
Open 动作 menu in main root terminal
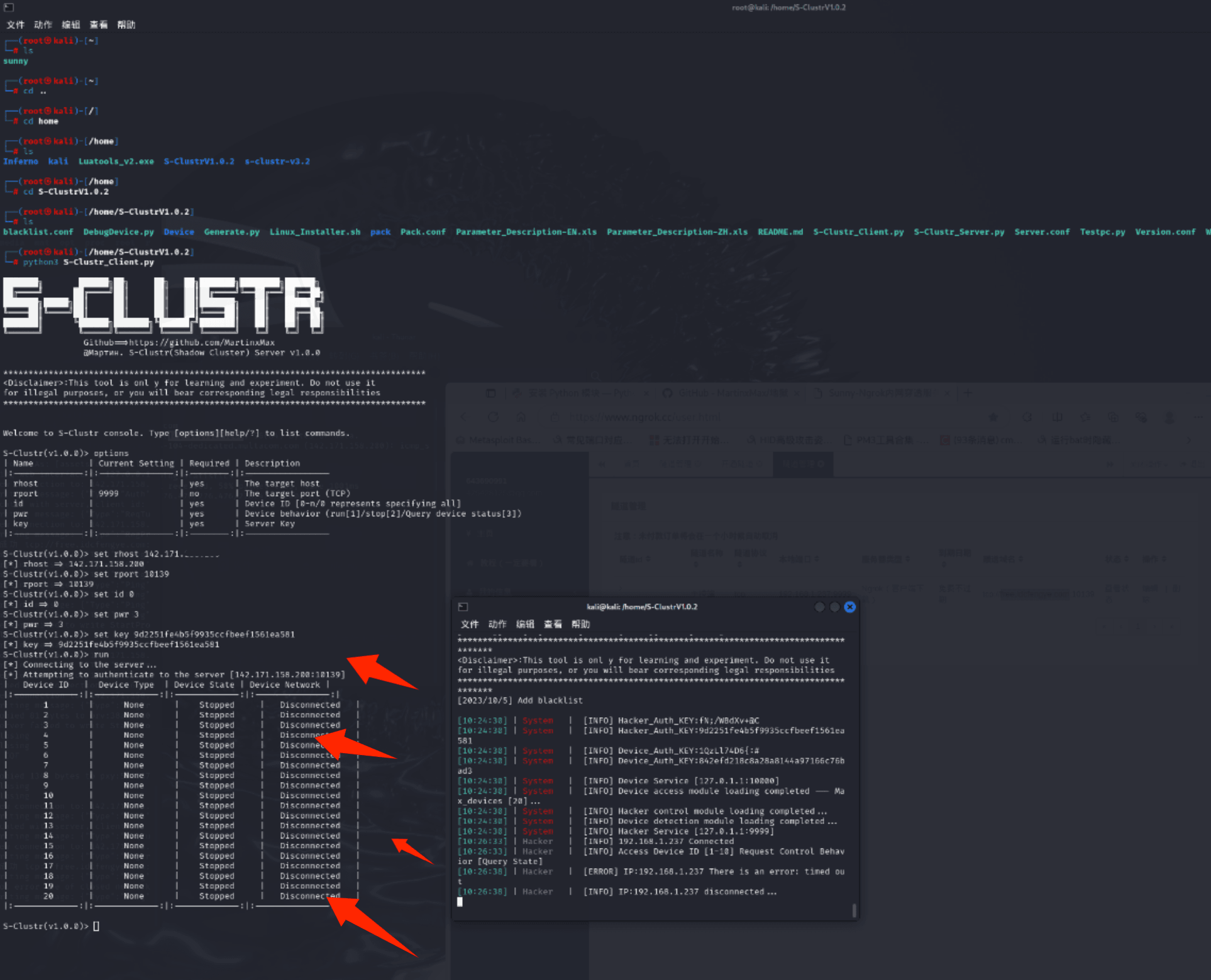click(43, 25)
